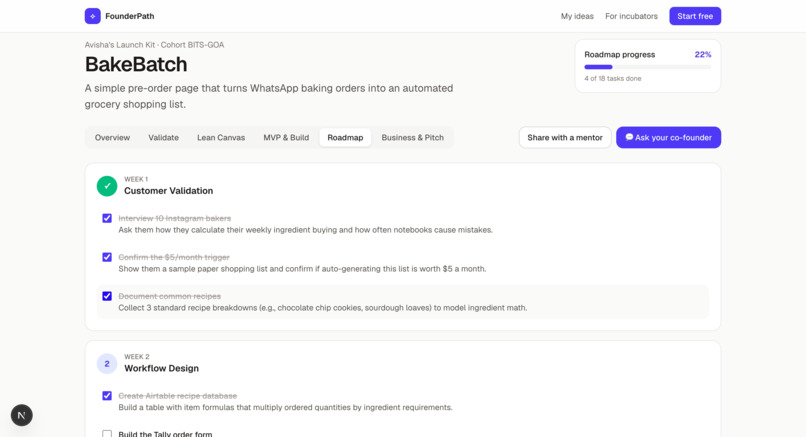Image resolution: width=806 pixels, height=437 pixels.
Task: Click the Week 2 number badge
Action: tap(107, 363)
